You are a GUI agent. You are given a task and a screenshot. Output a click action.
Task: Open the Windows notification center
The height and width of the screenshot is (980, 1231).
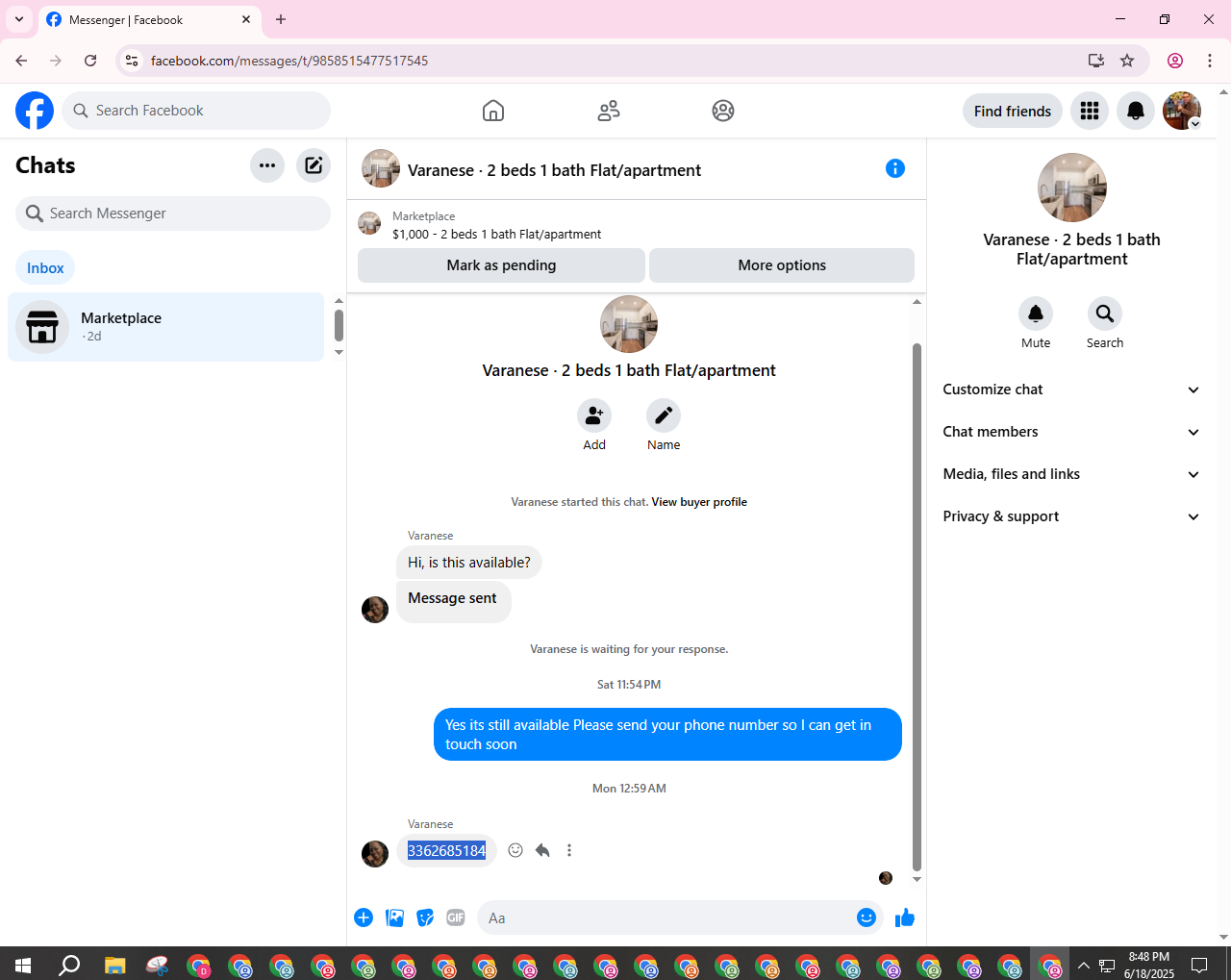coord(1199,965)
